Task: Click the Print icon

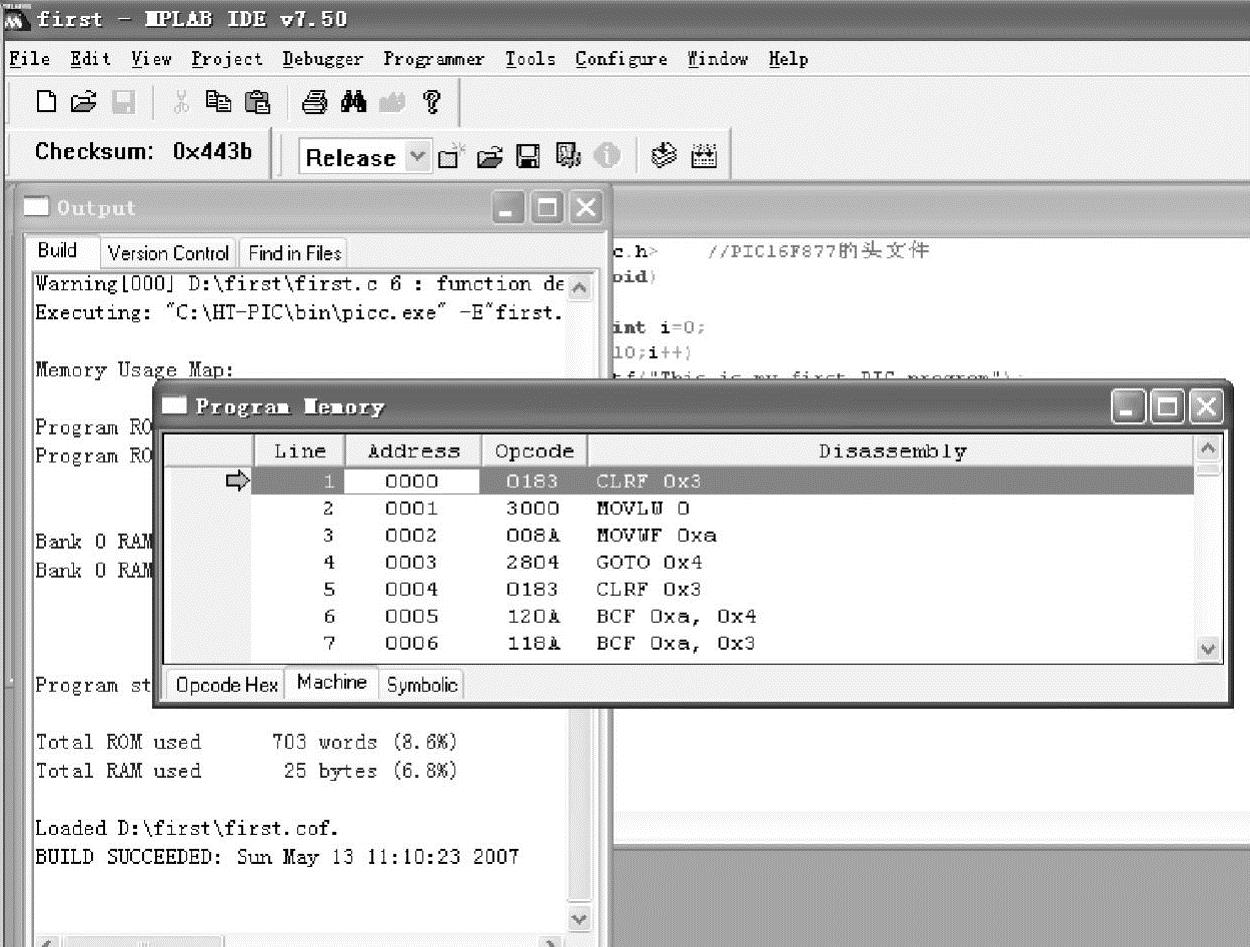Action: click(x=315, y=102)
